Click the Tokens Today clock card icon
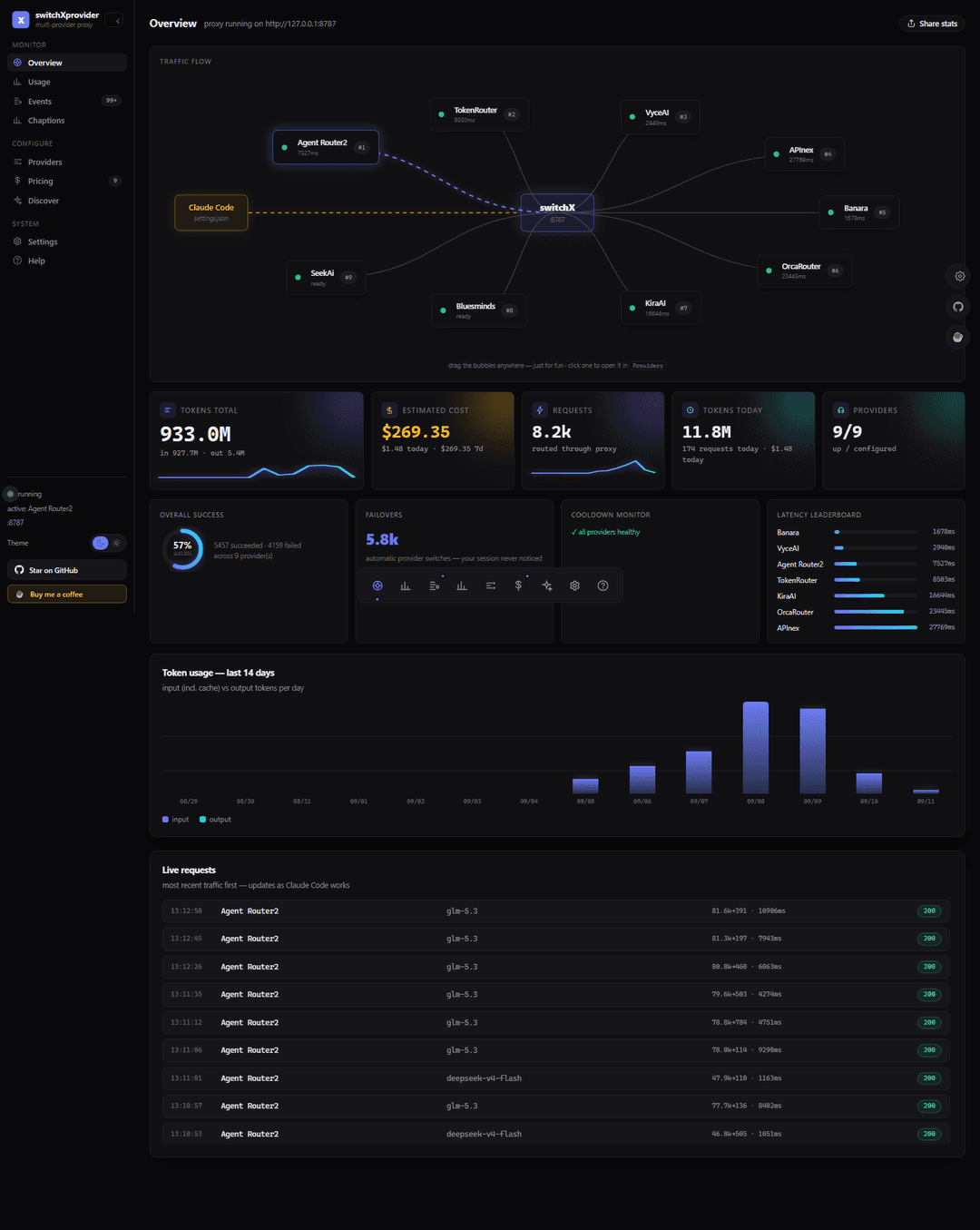The width and height of the screenshot is (980, 1230). click(x=690, y=410)
